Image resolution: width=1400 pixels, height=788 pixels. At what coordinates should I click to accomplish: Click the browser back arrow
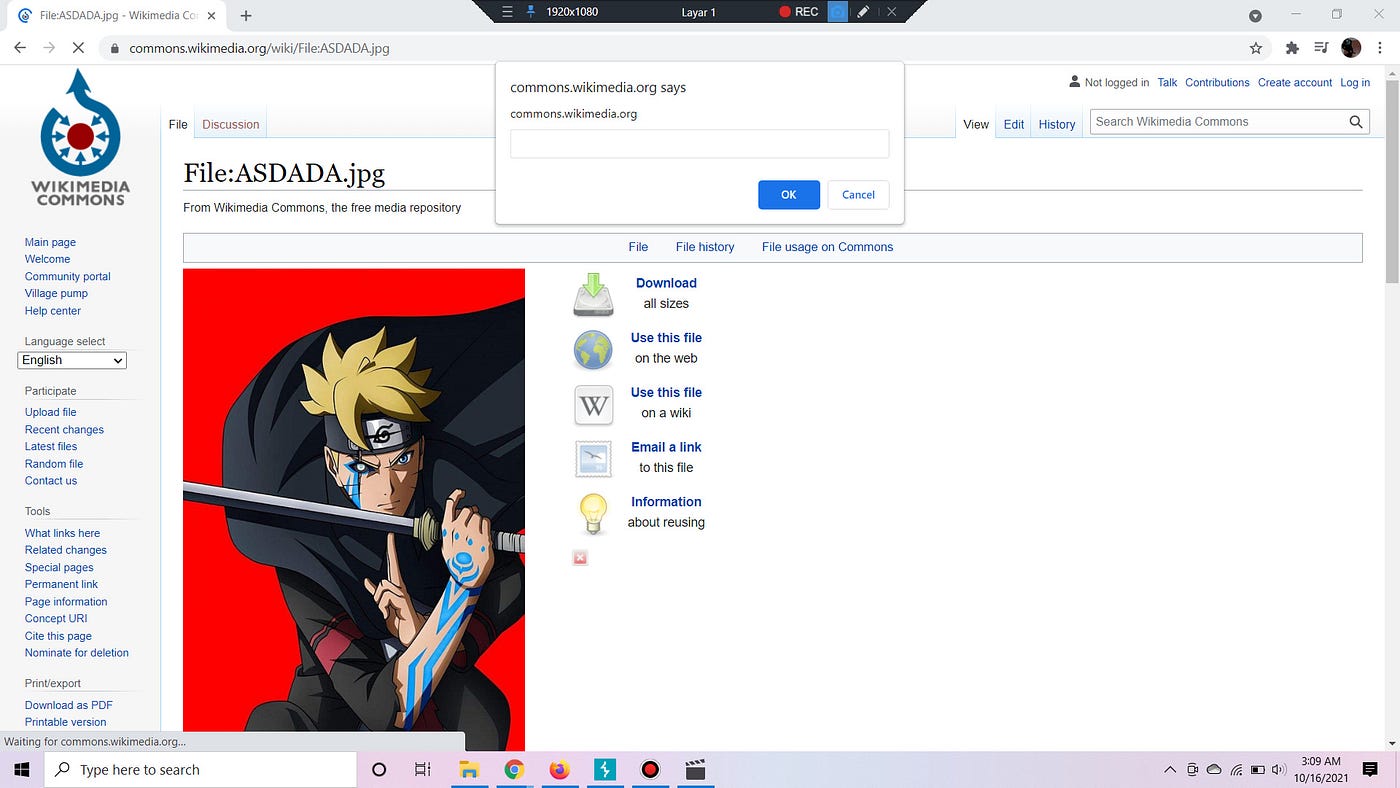(20, 48)
